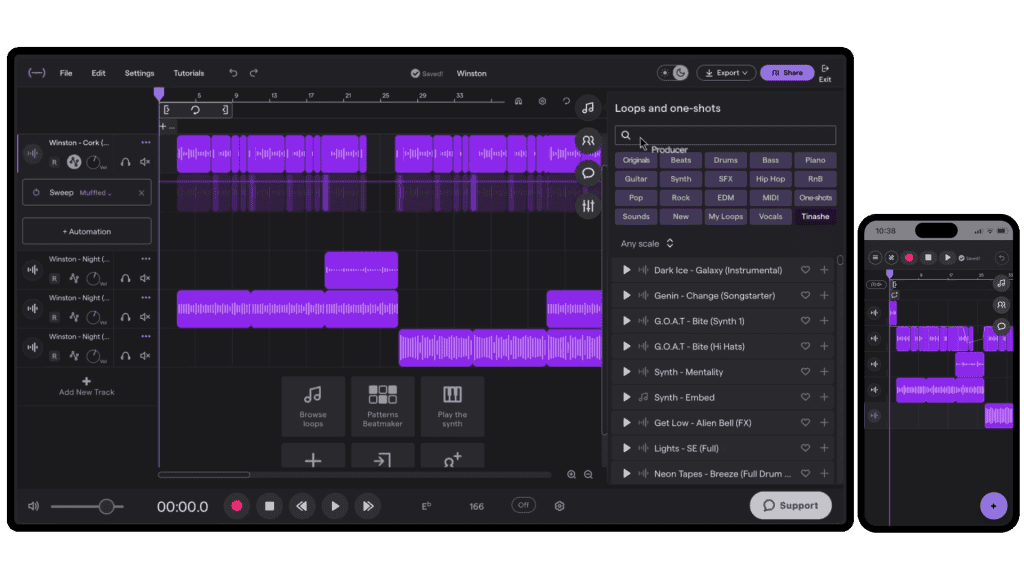Open the Any scale selector
This screenshot has height=576, width=1024.
pos(647,244)
